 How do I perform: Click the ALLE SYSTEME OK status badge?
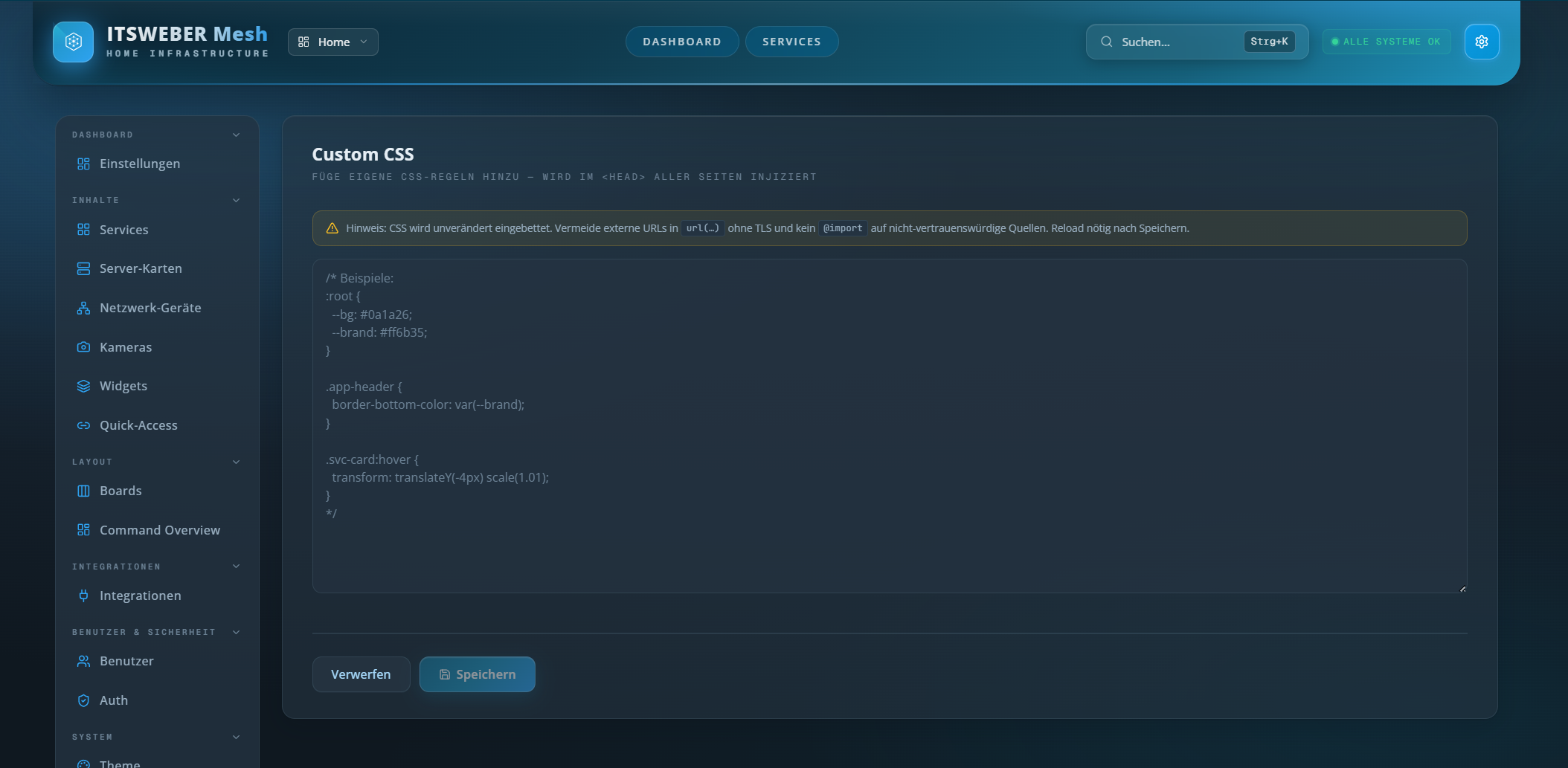(1386, 42)
